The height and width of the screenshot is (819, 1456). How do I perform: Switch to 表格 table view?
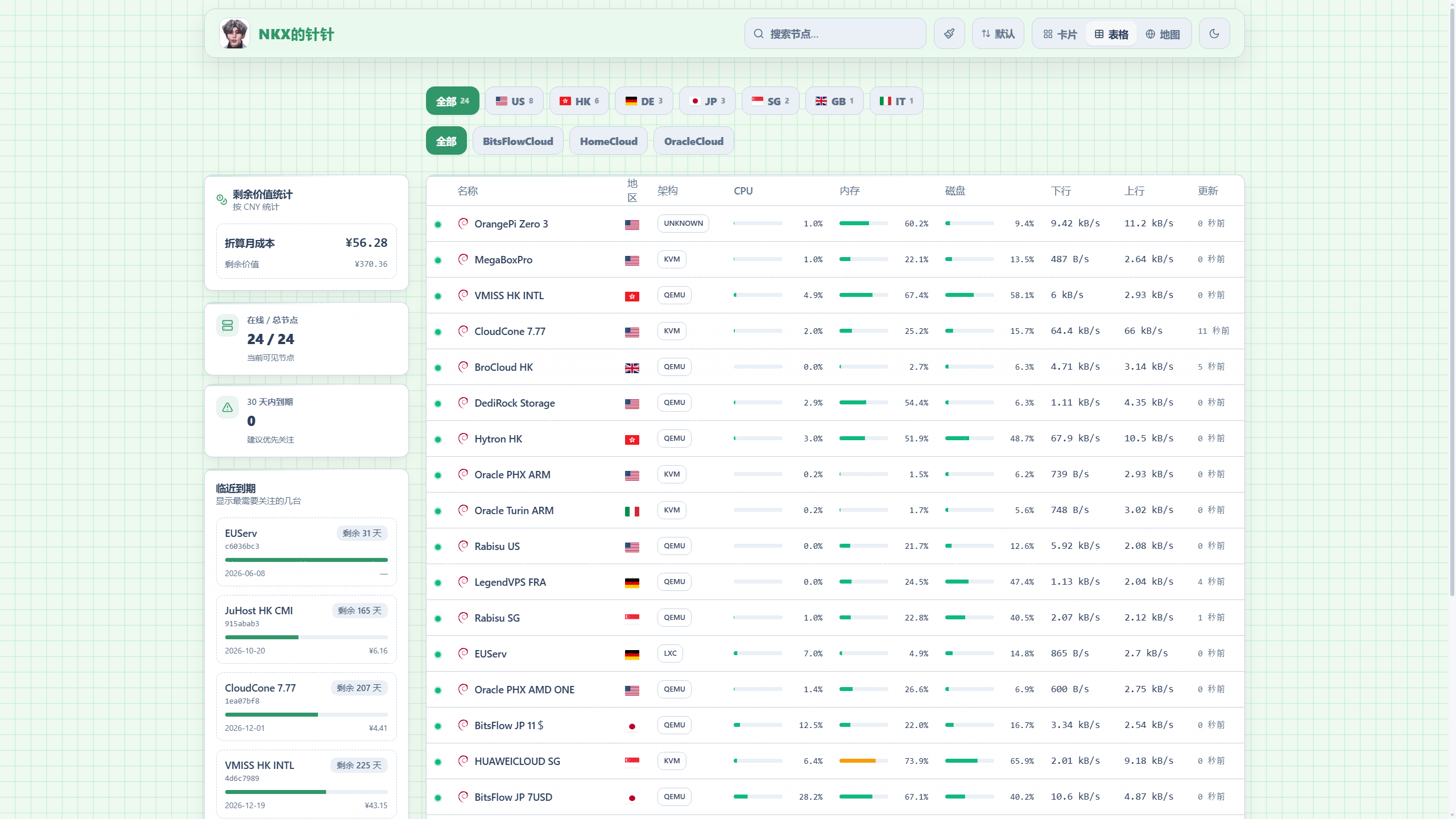pos(1111,34)
